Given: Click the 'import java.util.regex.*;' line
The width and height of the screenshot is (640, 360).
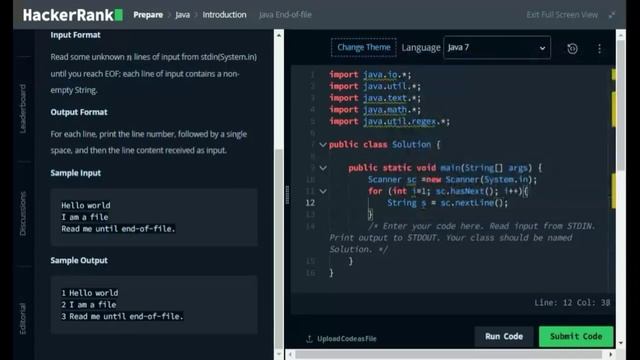Looking at the screenshot, I should point(389,122).
